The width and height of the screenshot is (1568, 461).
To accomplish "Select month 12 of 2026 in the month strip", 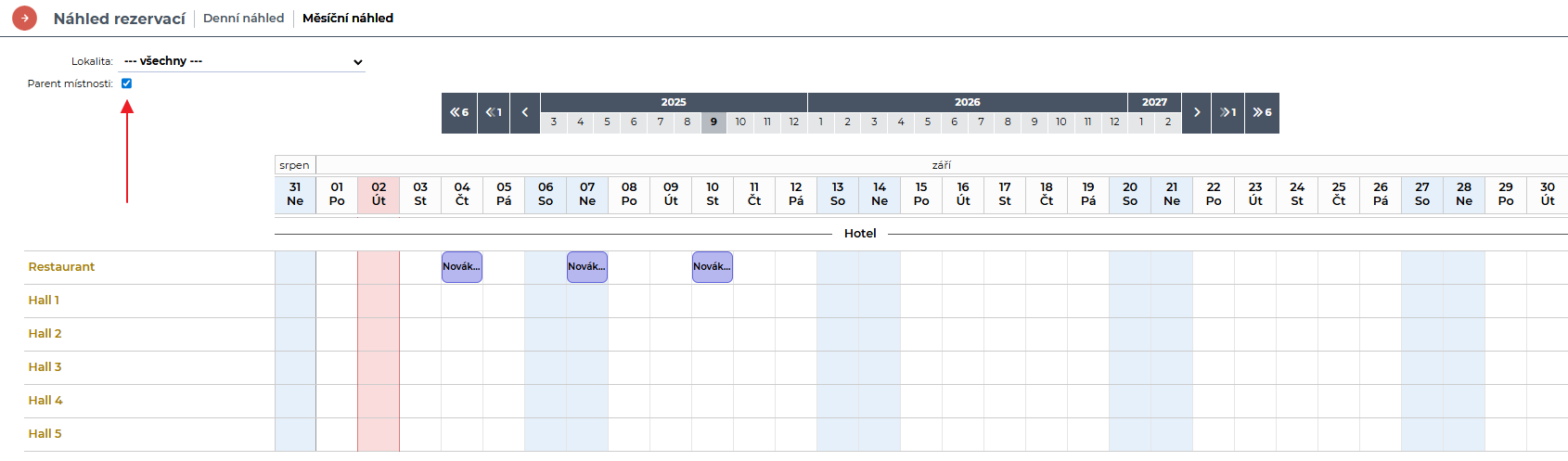I will point(1114,122).
